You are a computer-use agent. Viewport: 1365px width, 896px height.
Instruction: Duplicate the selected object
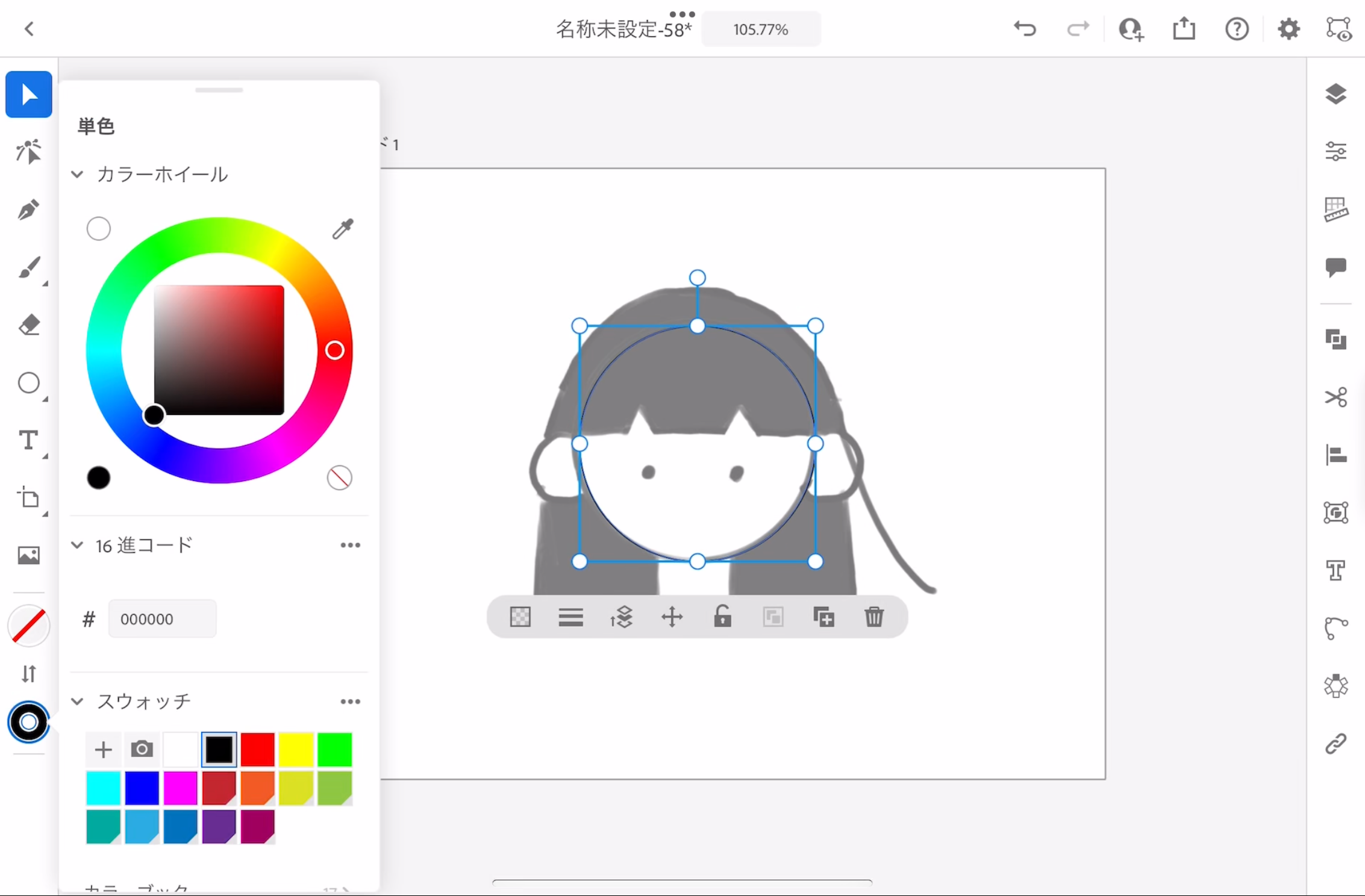(823, 617)
